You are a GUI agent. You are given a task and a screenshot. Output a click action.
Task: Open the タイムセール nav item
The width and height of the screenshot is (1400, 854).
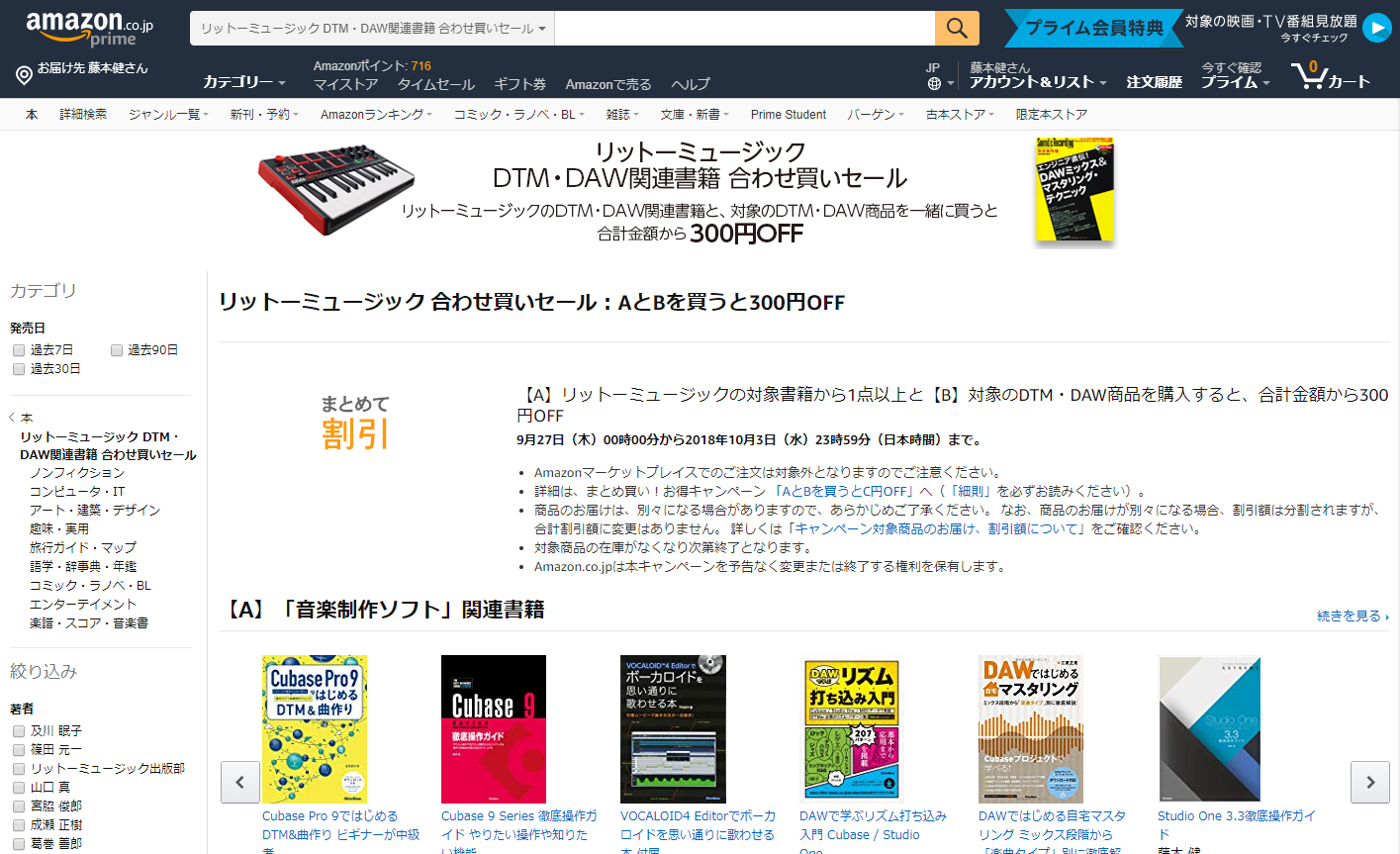coord(435,85)
